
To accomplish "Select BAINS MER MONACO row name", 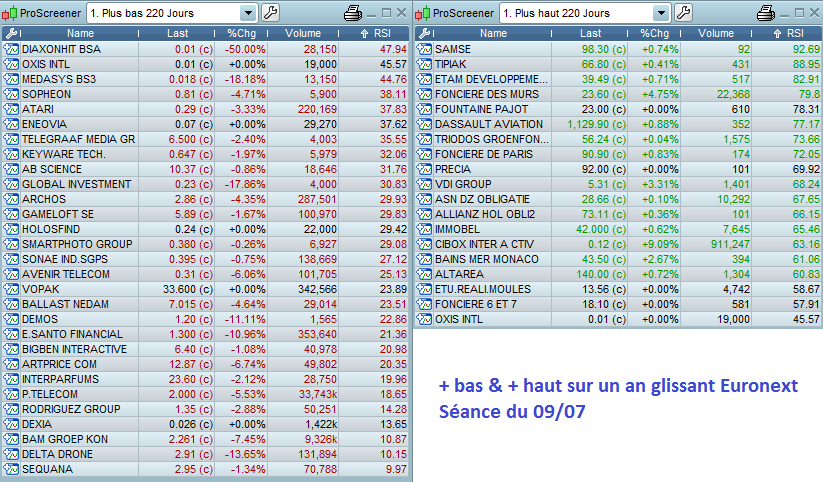I will tap(487, 259).
